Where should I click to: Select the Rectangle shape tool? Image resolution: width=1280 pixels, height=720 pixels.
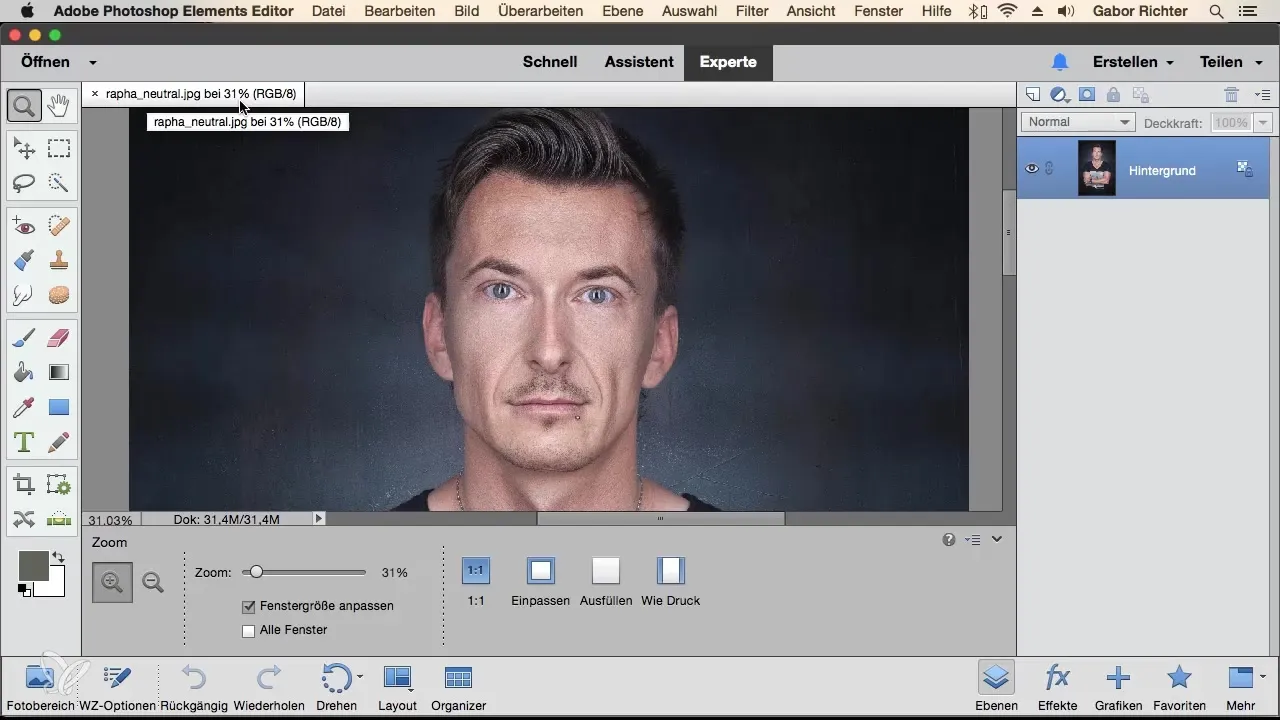pyautogui.click(x=59, y=407)
